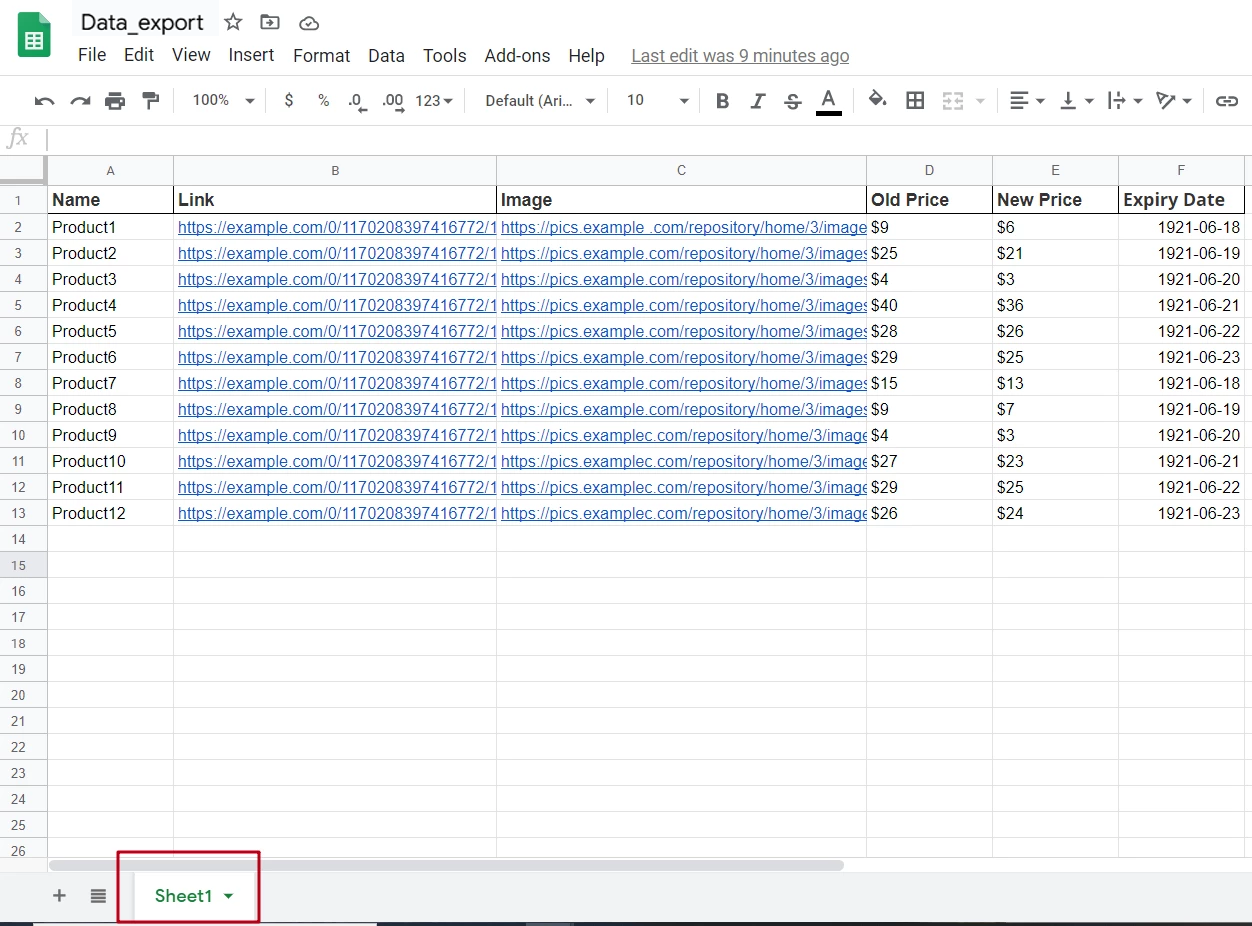Open the zoom 100% dropdown
Screen dimensions: 1252x926
click(223, 100)
